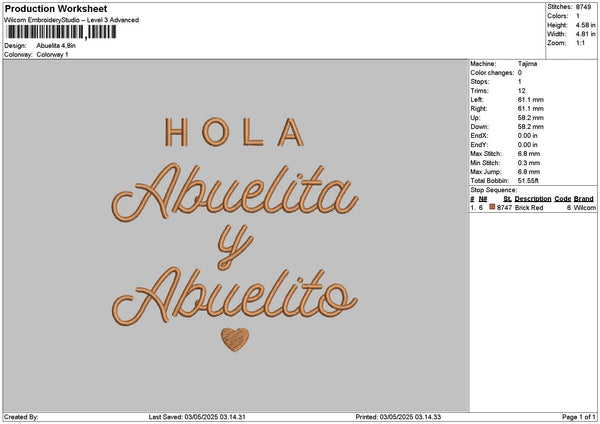Select the Description column header
Viewport: 600px width, 424px height.
[533, 198]
